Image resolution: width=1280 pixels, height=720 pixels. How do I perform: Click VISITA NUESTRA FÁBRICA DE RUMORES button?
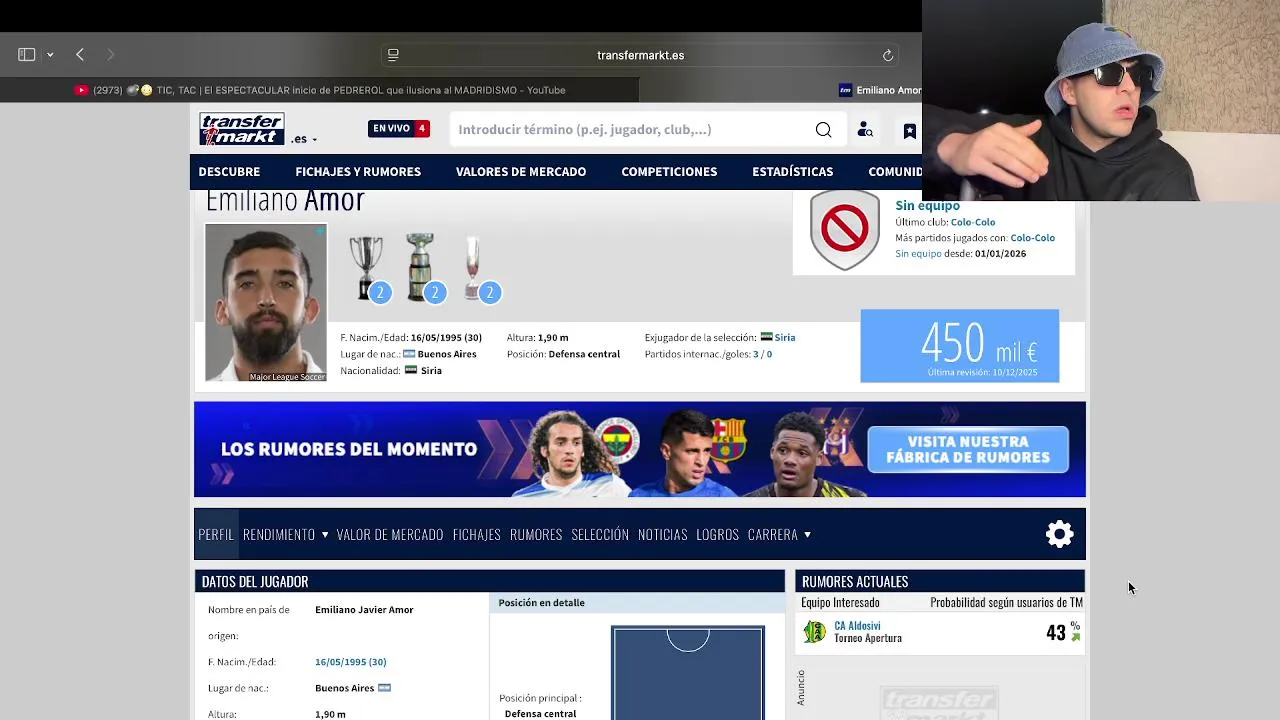pos(968,450)
